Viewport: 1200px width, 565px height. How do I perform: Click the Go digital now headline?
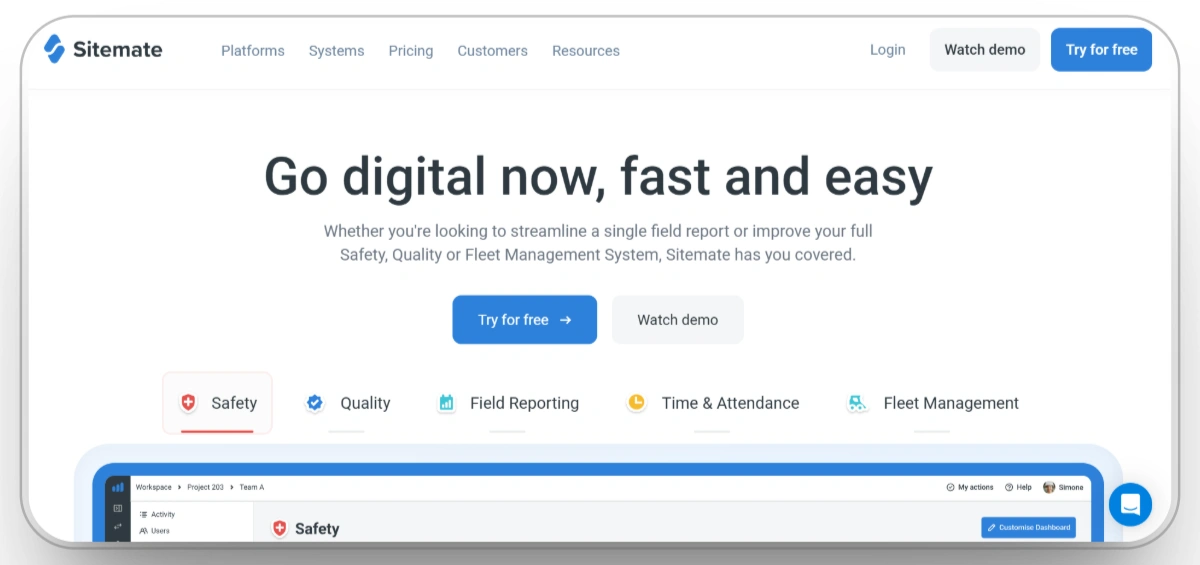click(x=598, y=177)
